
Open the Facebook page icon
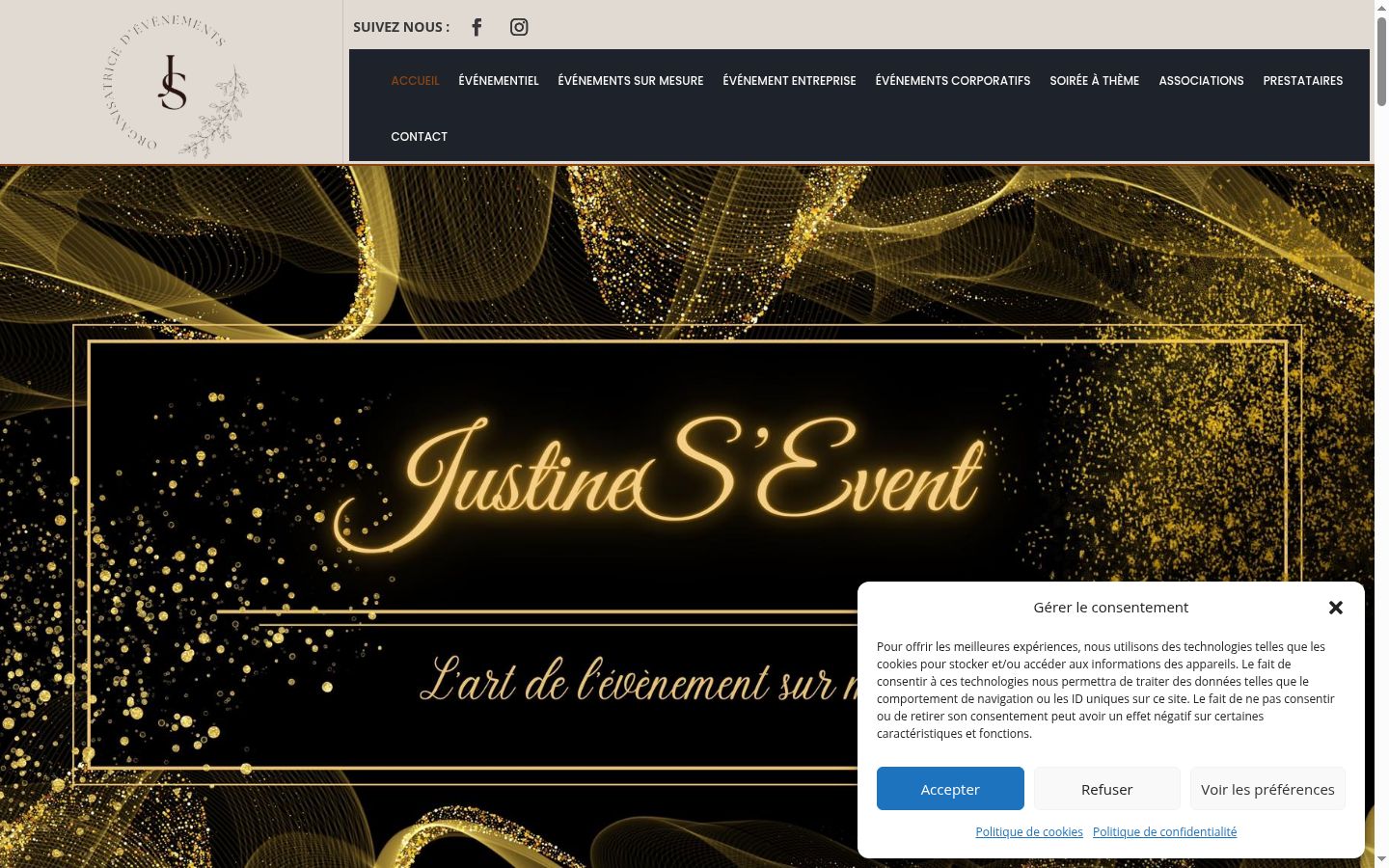coord(477,27)
